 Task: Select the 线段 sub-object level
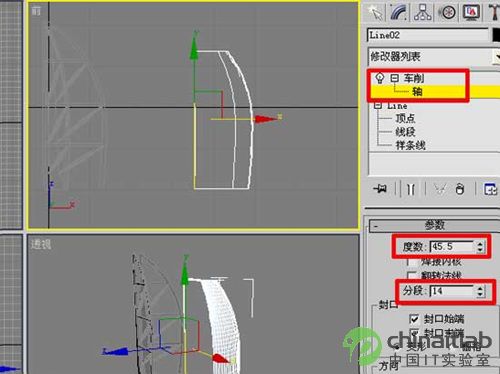pyautogui.click(x=405, y=132)
